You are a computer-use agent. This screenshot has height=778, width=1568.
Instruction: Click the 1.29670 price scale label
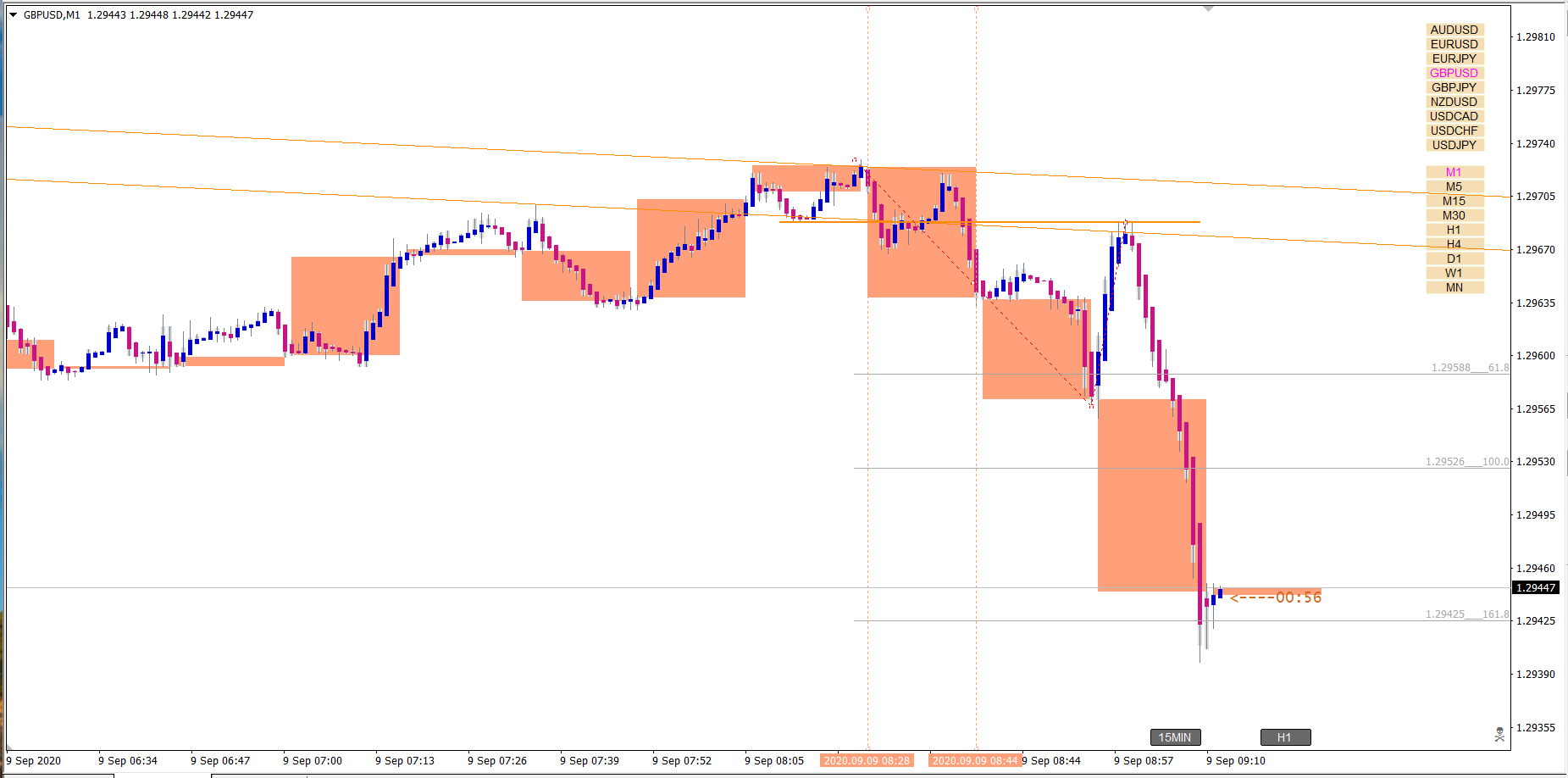point(1536,250)
